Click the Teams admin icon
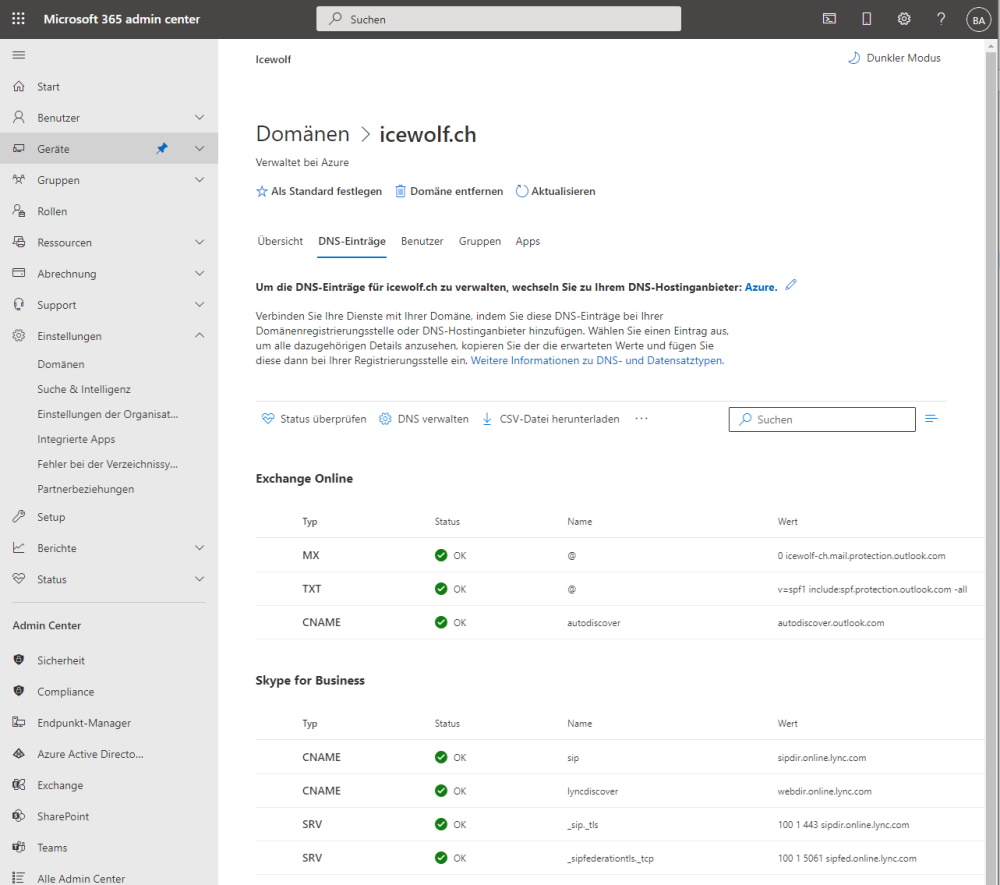Screen dimensions: 1000x885 click(x=19, y=847)
